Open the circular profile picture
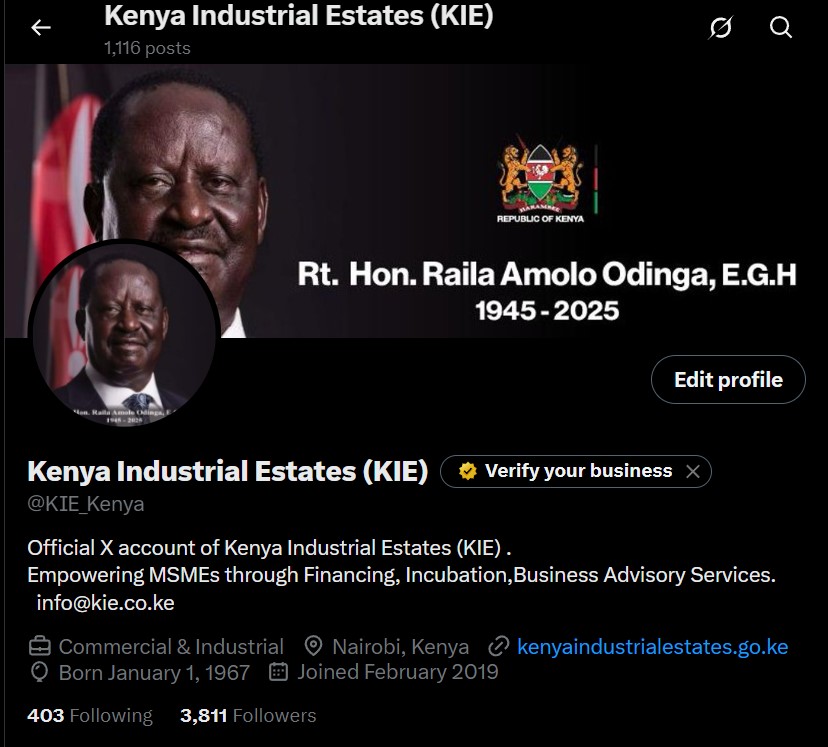 (x=124, y=334)
